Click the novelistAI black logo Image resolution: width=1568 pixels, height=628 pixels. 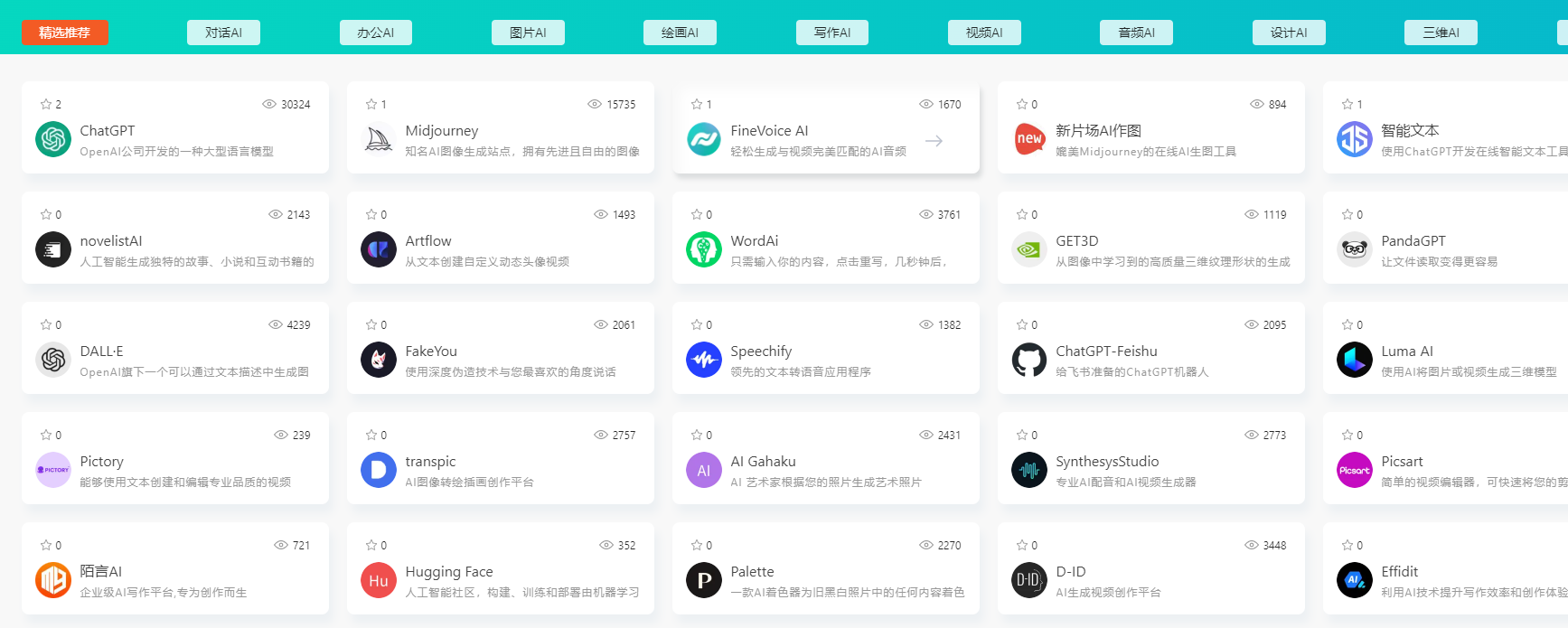pos(53,249)
